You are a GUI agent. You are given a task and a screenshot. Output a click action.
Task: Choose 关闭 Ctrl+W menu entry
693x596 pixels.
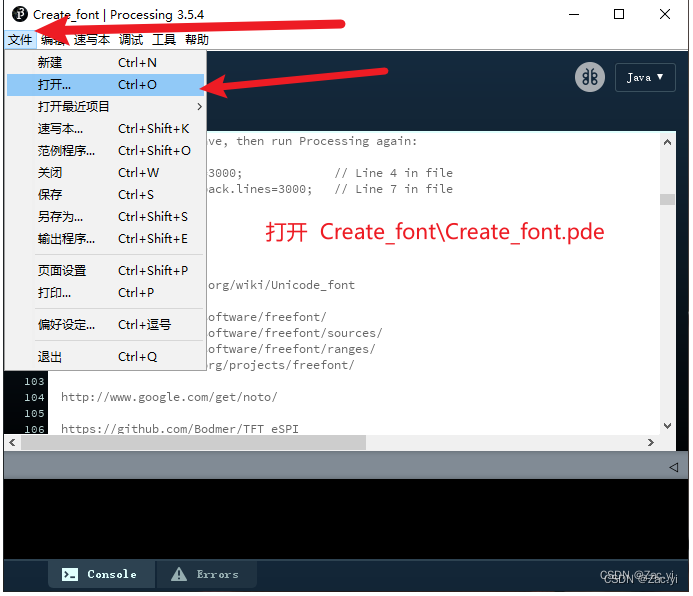(x=105, y=173)
